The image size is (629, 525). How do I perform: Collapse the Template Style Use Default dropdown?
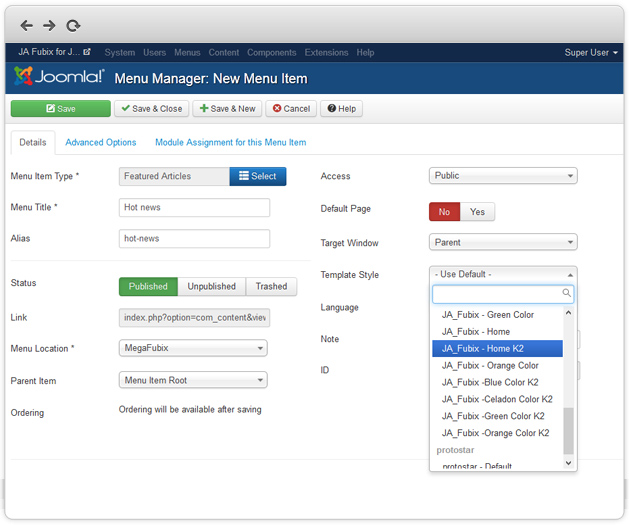point(503,274)
